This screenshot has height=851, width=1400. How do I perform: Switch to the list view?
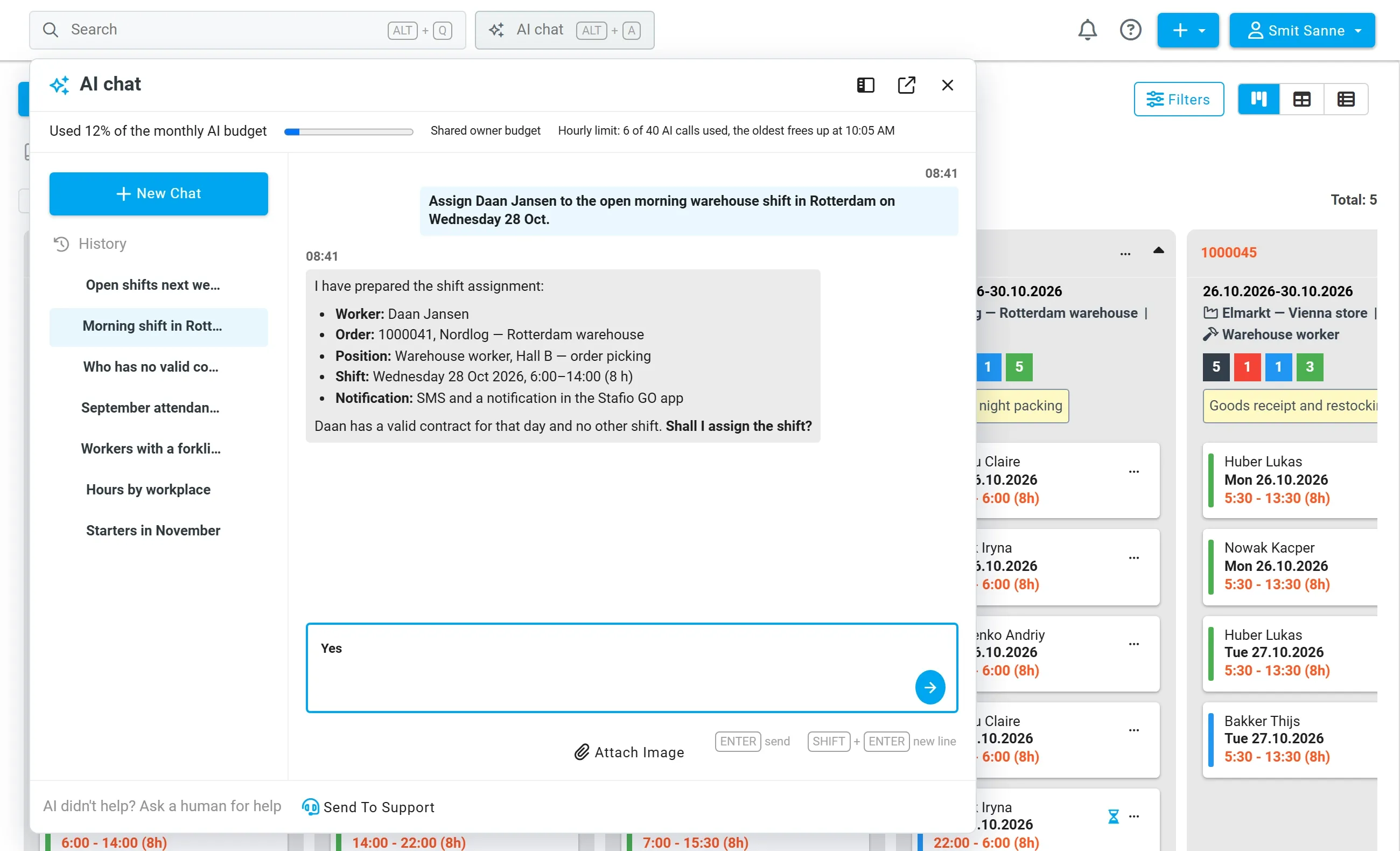[x=1346, y=100]
